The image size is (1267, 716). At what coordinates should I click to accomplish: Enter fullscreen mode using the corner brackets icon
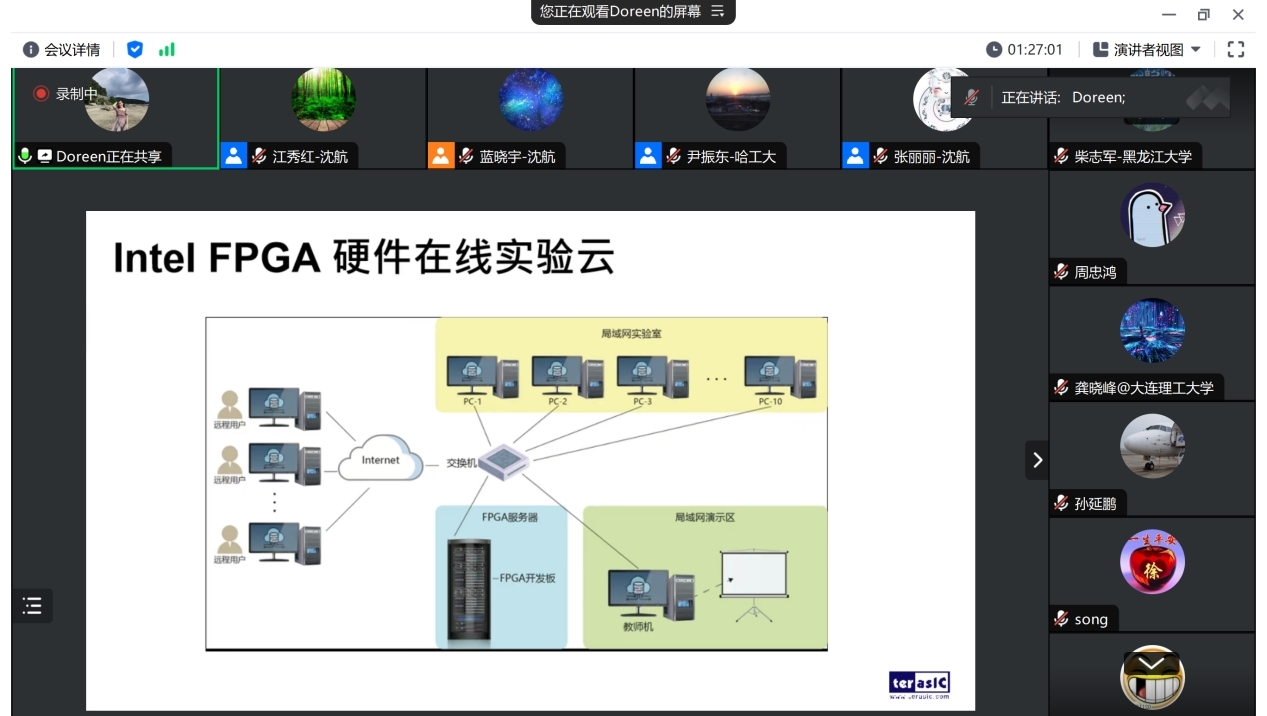(x=1235, y=49)
